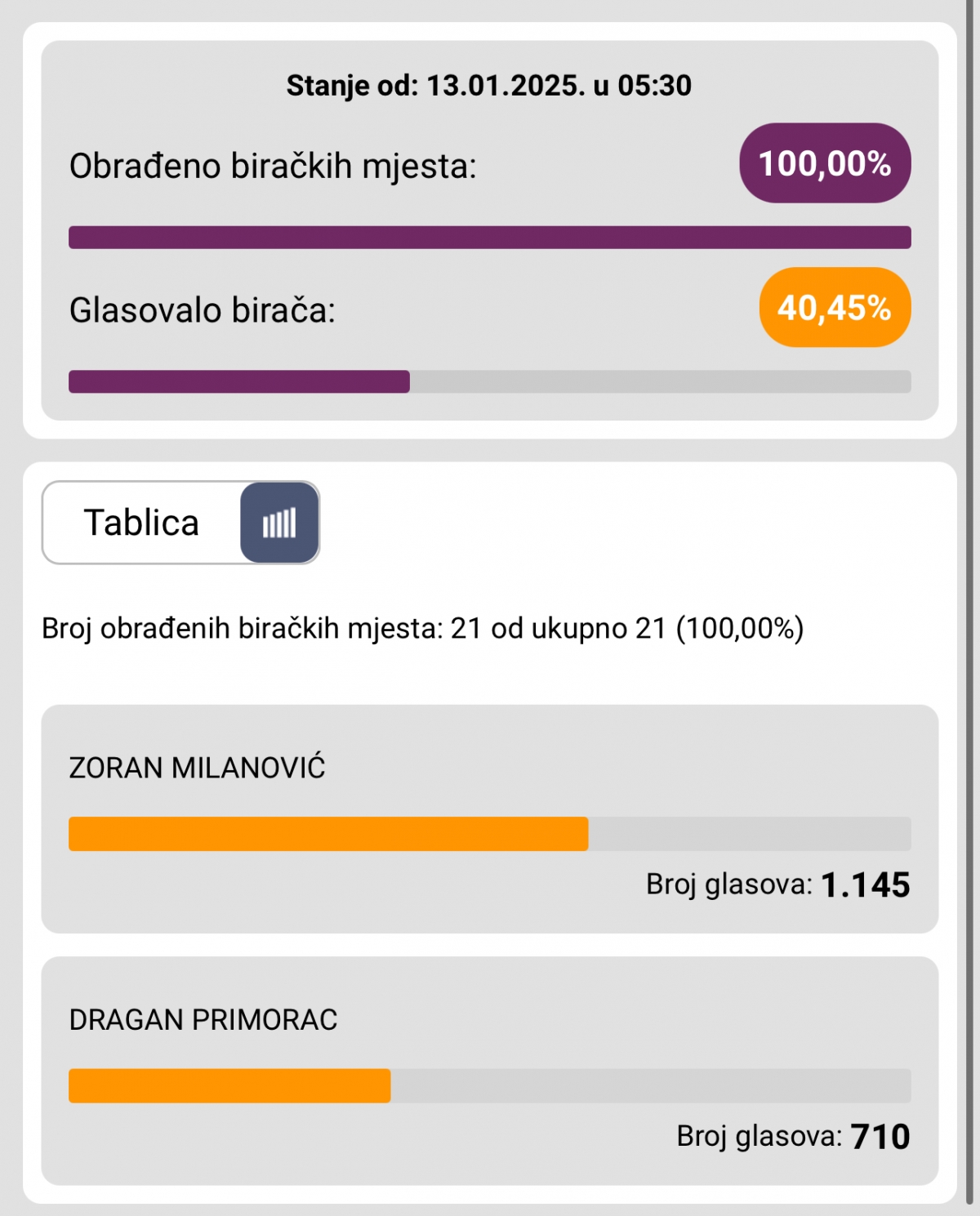Select the DRAGAN PRIMORAC candidate name

[x=203, y=1020]
